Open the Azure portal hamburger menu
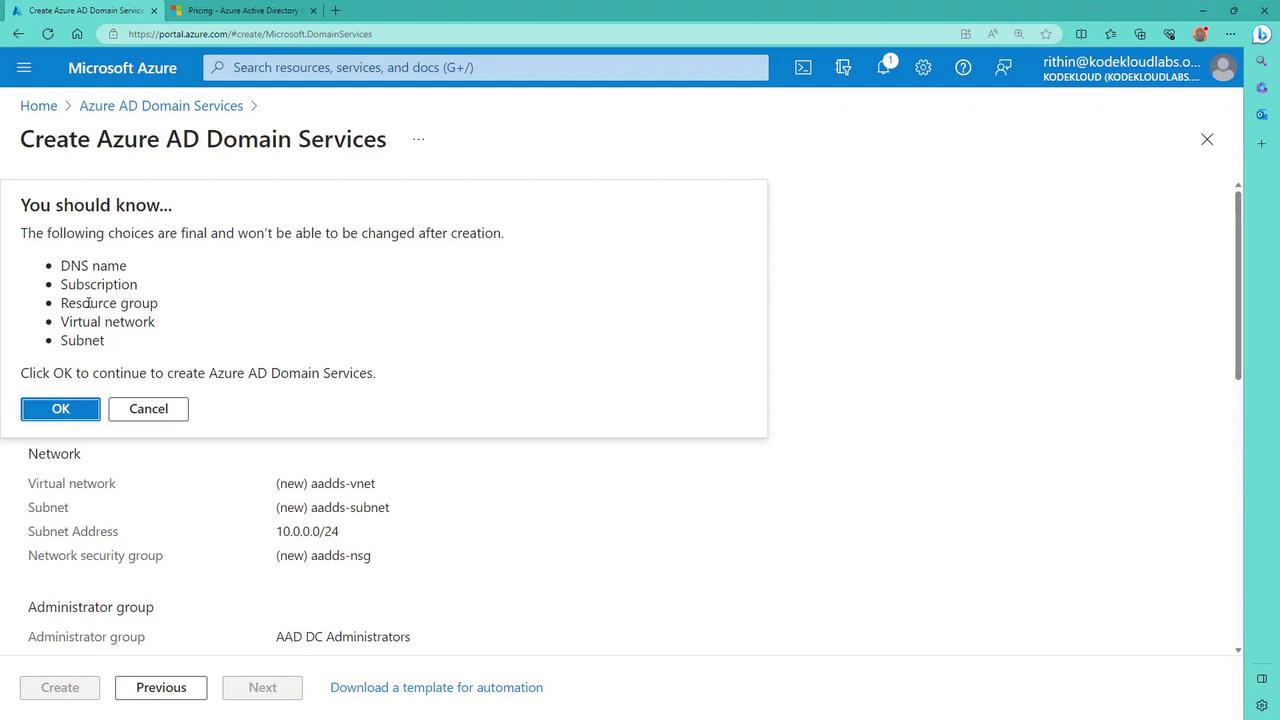This screenshot has height=720, width=1280. coord(24,67)
